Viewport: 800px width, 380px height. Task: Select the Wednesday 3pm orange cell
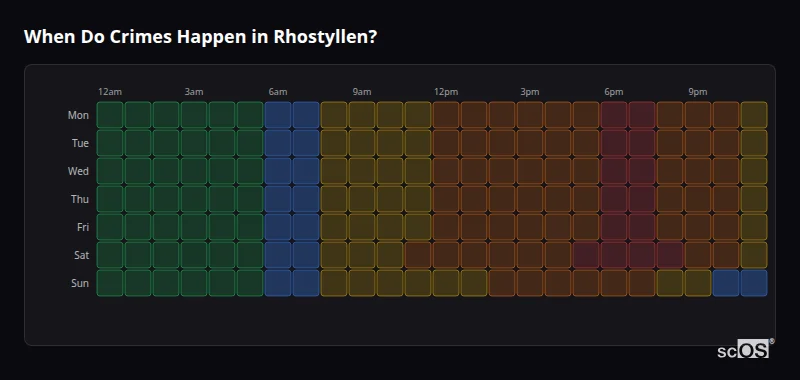tap(530, 171)
